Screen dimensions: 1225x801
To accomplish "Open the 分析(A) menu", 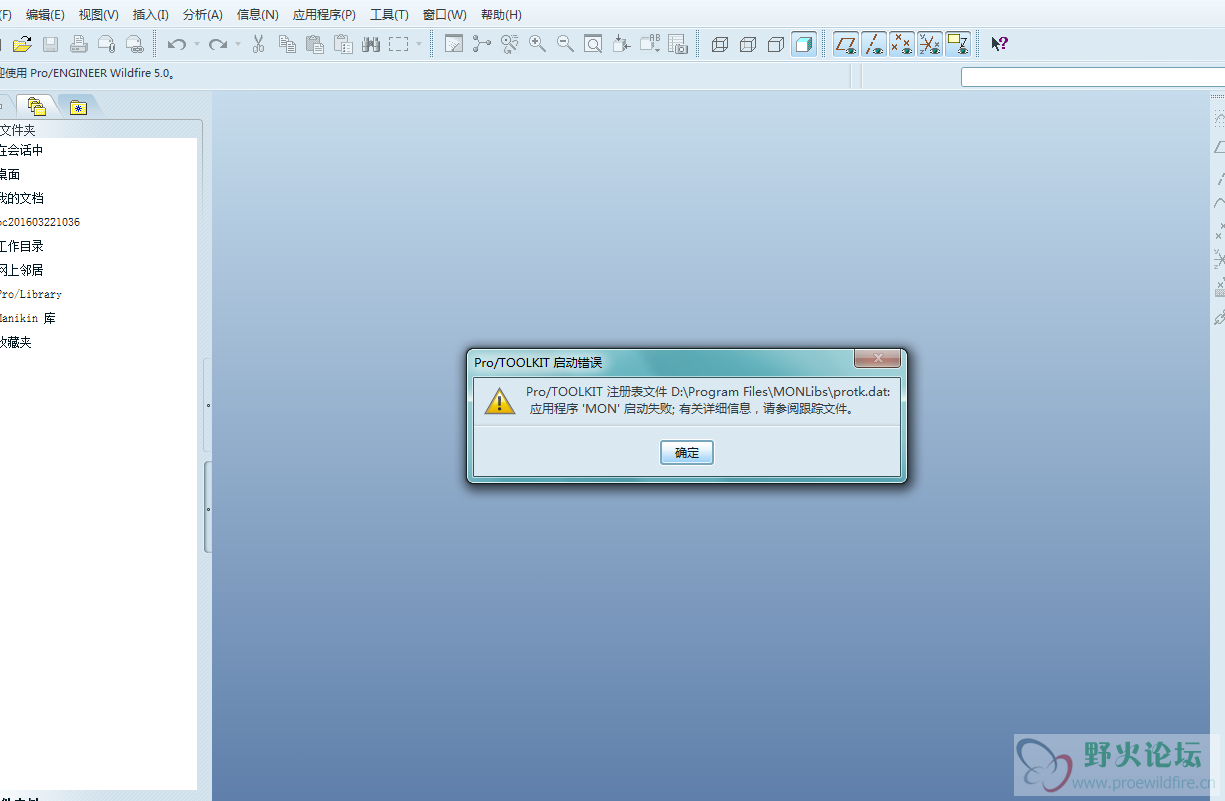I will pos(203,15).
